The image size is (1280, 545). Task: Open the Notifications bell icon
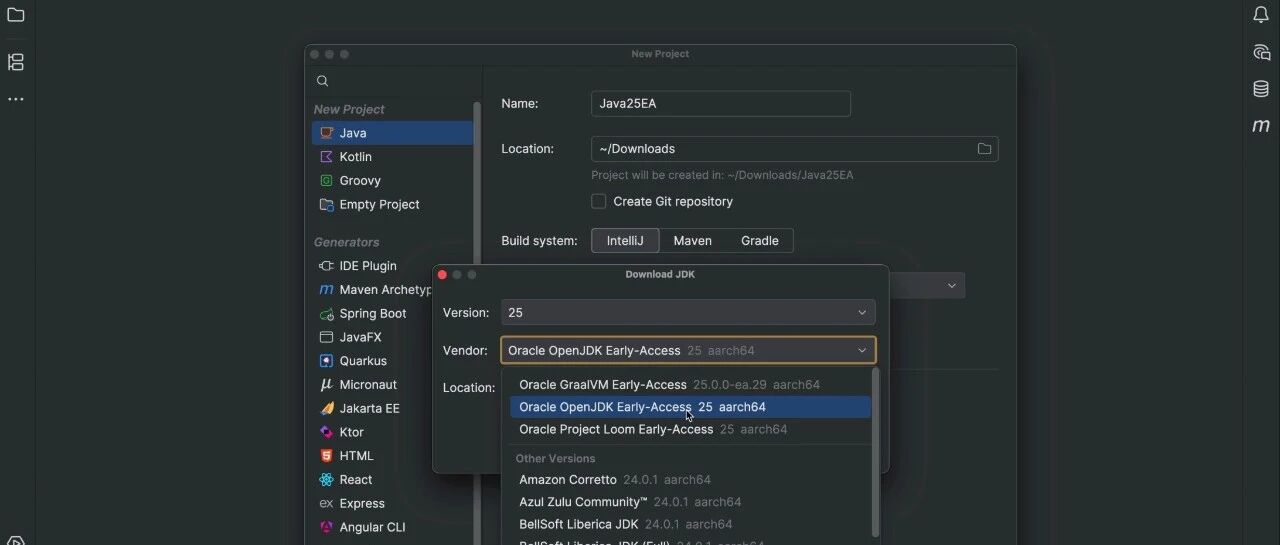(1261, 15)
